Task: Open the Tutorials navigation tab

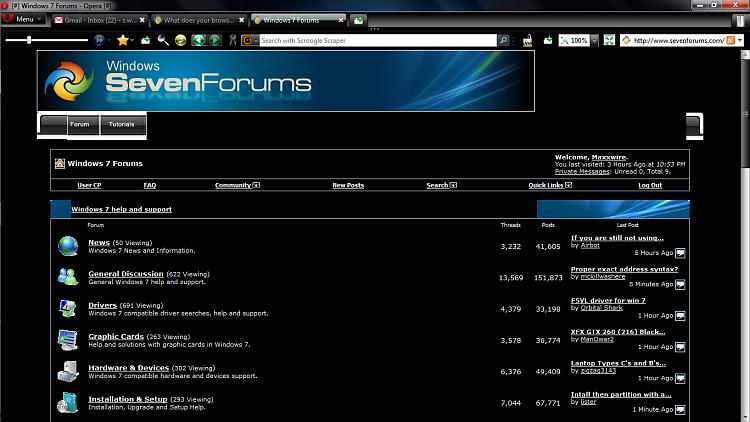Action: tap(122, 124)
